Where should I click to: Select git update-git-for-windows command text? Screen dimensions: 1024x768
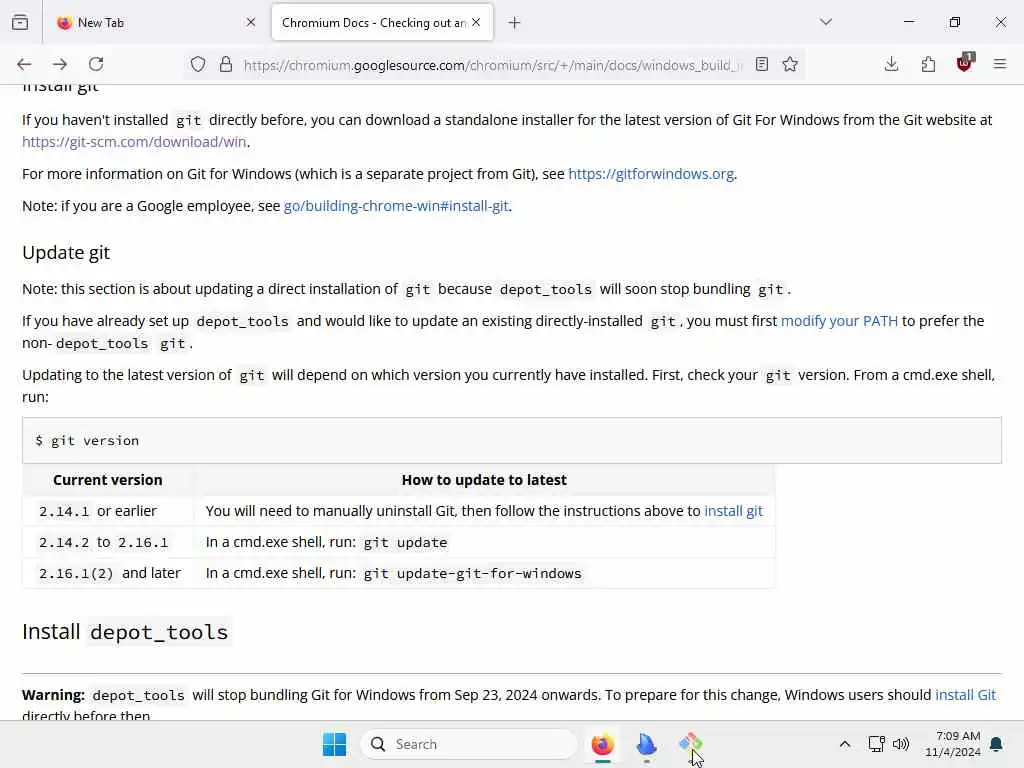tap(472, 573)
